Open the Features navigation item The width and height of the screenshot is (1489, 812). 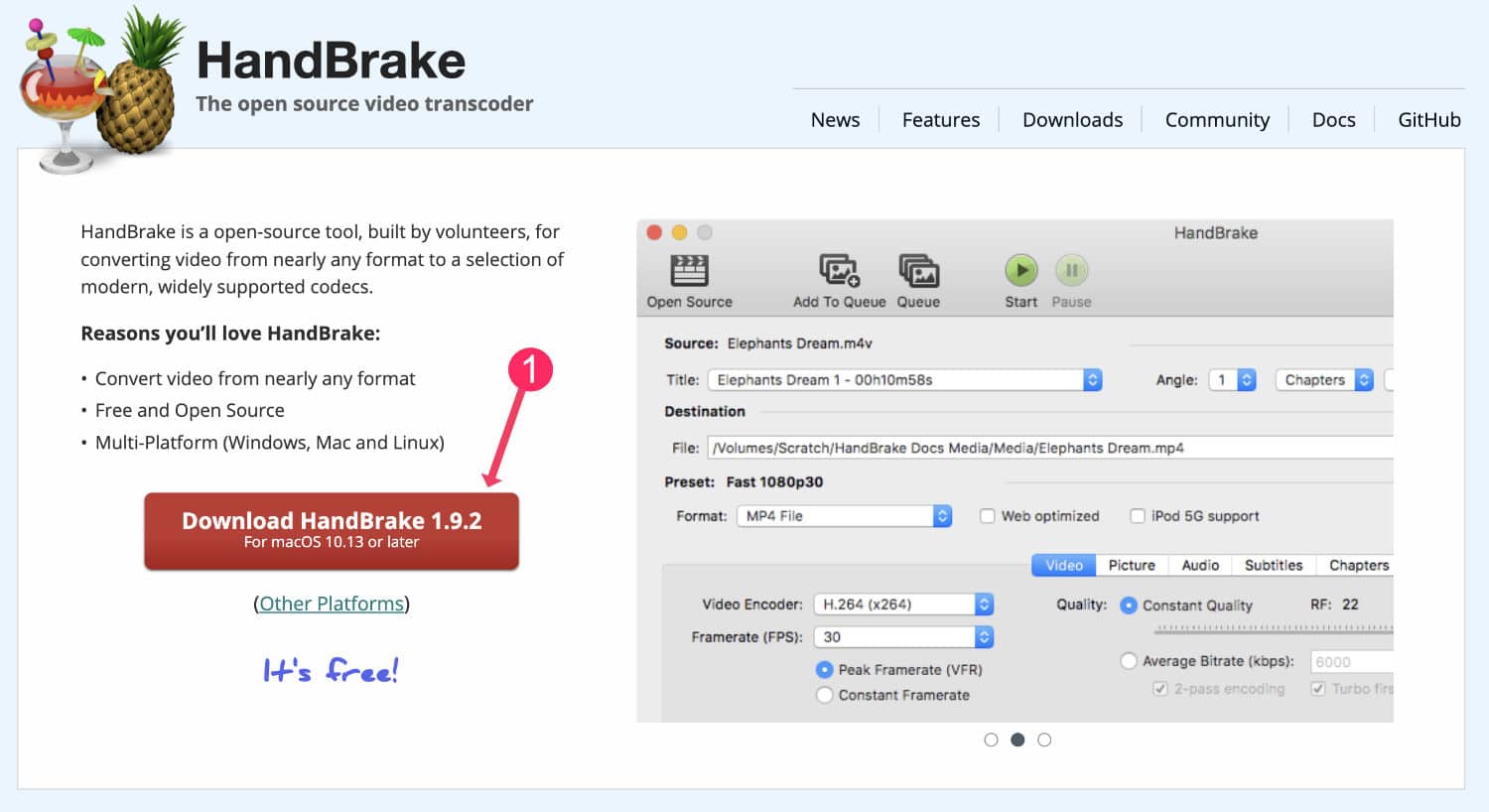click(x=940, y=120)
